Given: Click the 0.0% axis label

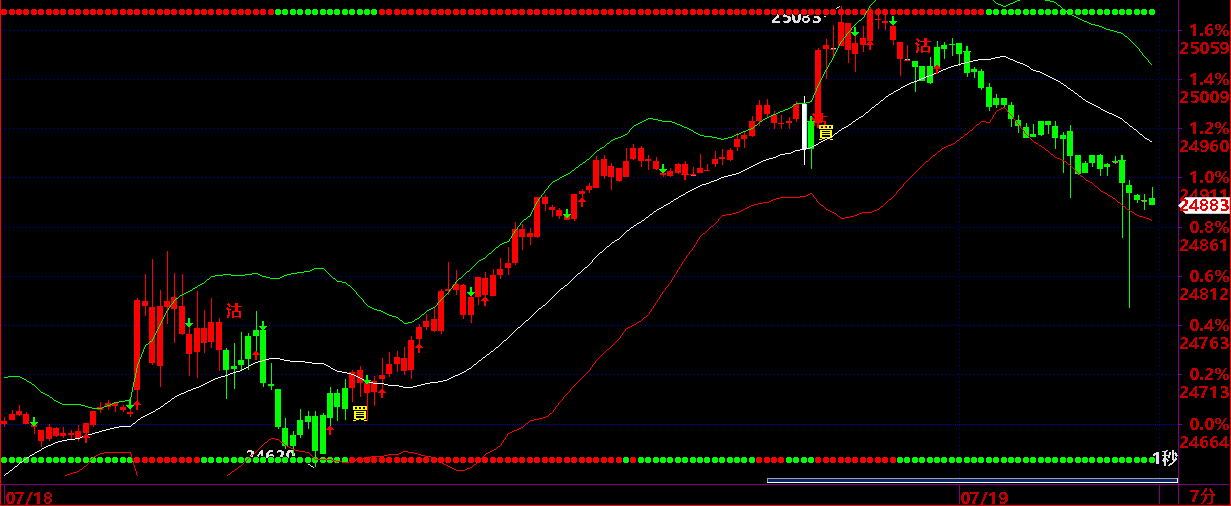Looking at the screenshot, I should click(x=1209, y=424).
